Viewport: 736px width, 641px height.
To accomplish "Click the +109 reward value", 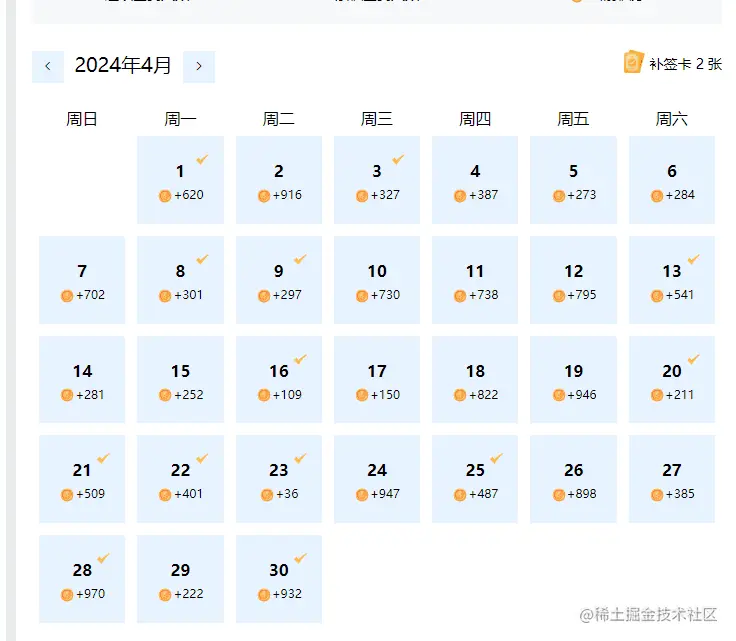I will click(x=287, y=395).
